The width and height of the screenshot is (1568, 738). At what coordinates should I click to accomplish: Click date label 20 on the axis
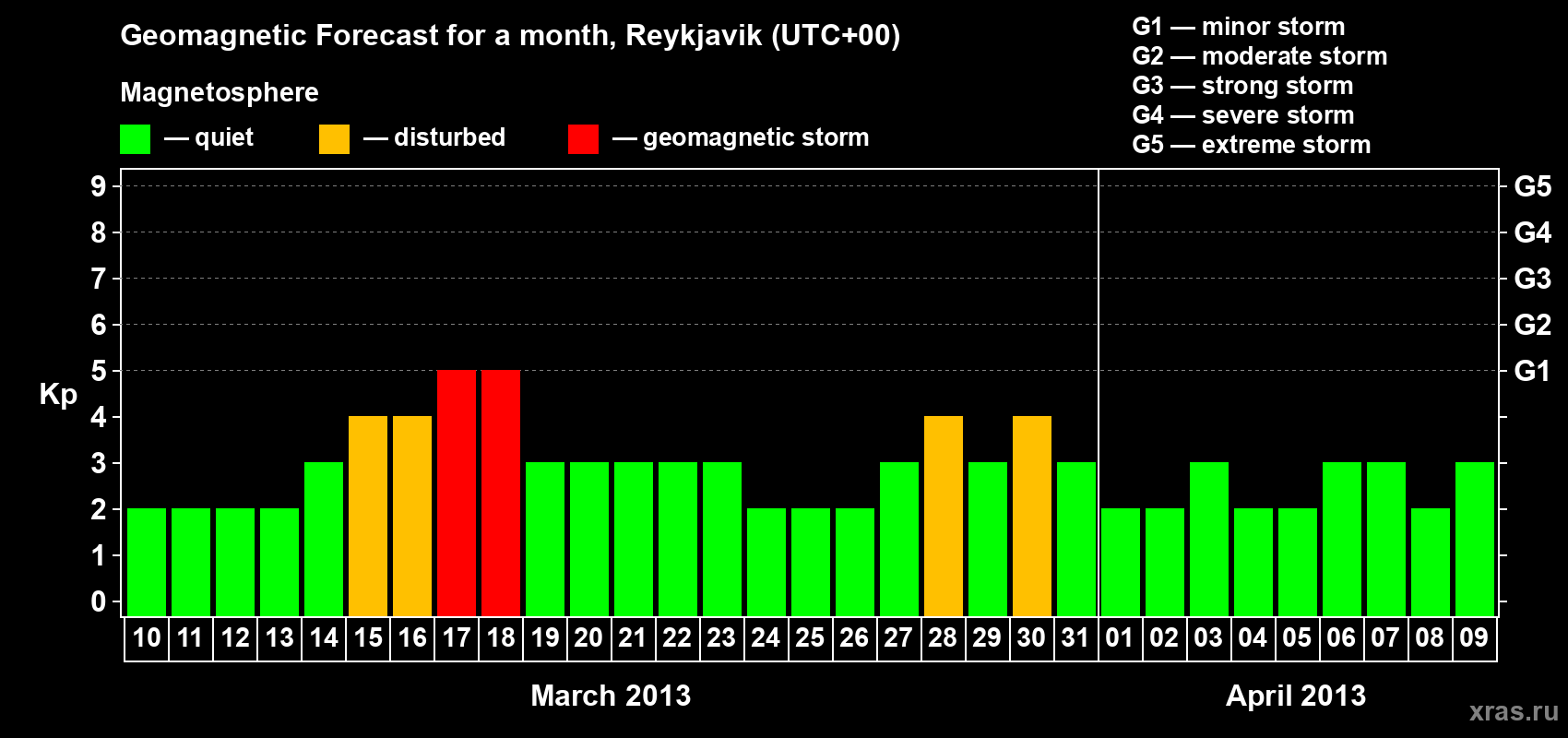click(x=588, y=637)
